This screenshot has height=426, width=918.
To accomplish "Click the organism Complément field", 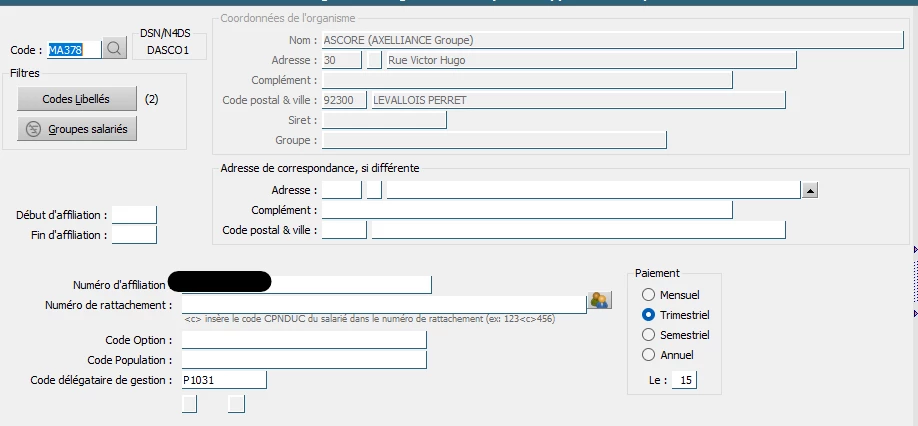I will point(527,80).
